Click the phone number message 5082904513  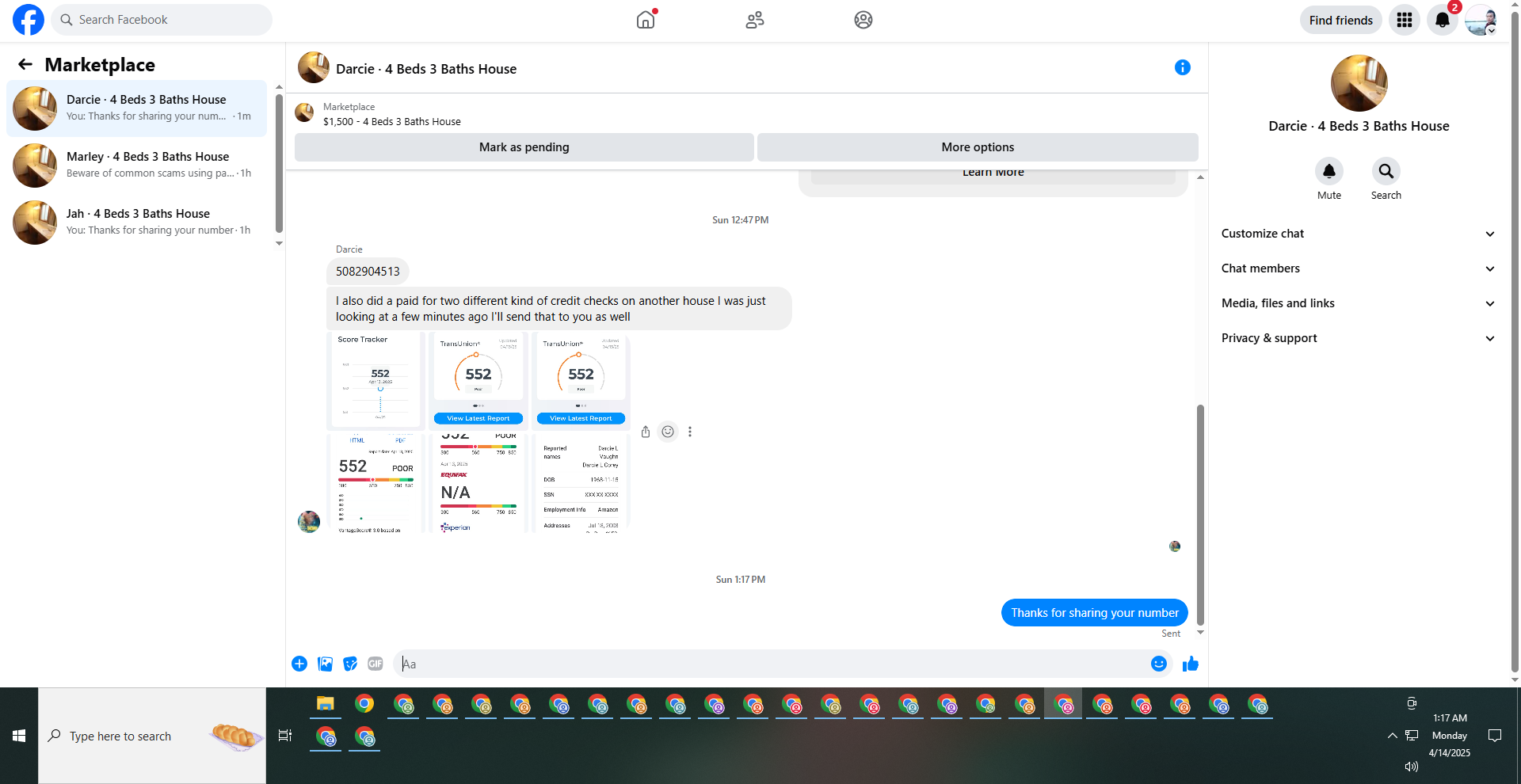point(368,272)
